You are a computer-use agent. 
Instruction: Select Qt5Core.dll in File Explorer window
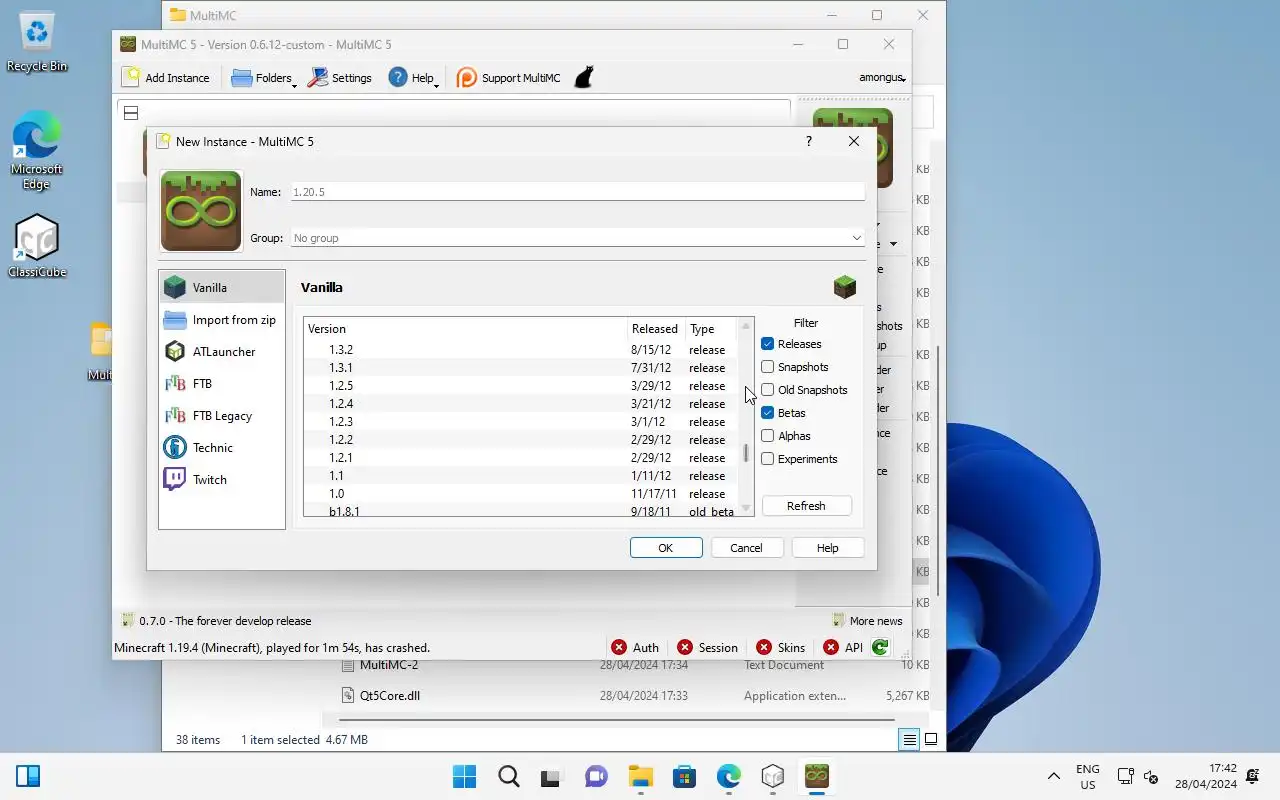389,695
